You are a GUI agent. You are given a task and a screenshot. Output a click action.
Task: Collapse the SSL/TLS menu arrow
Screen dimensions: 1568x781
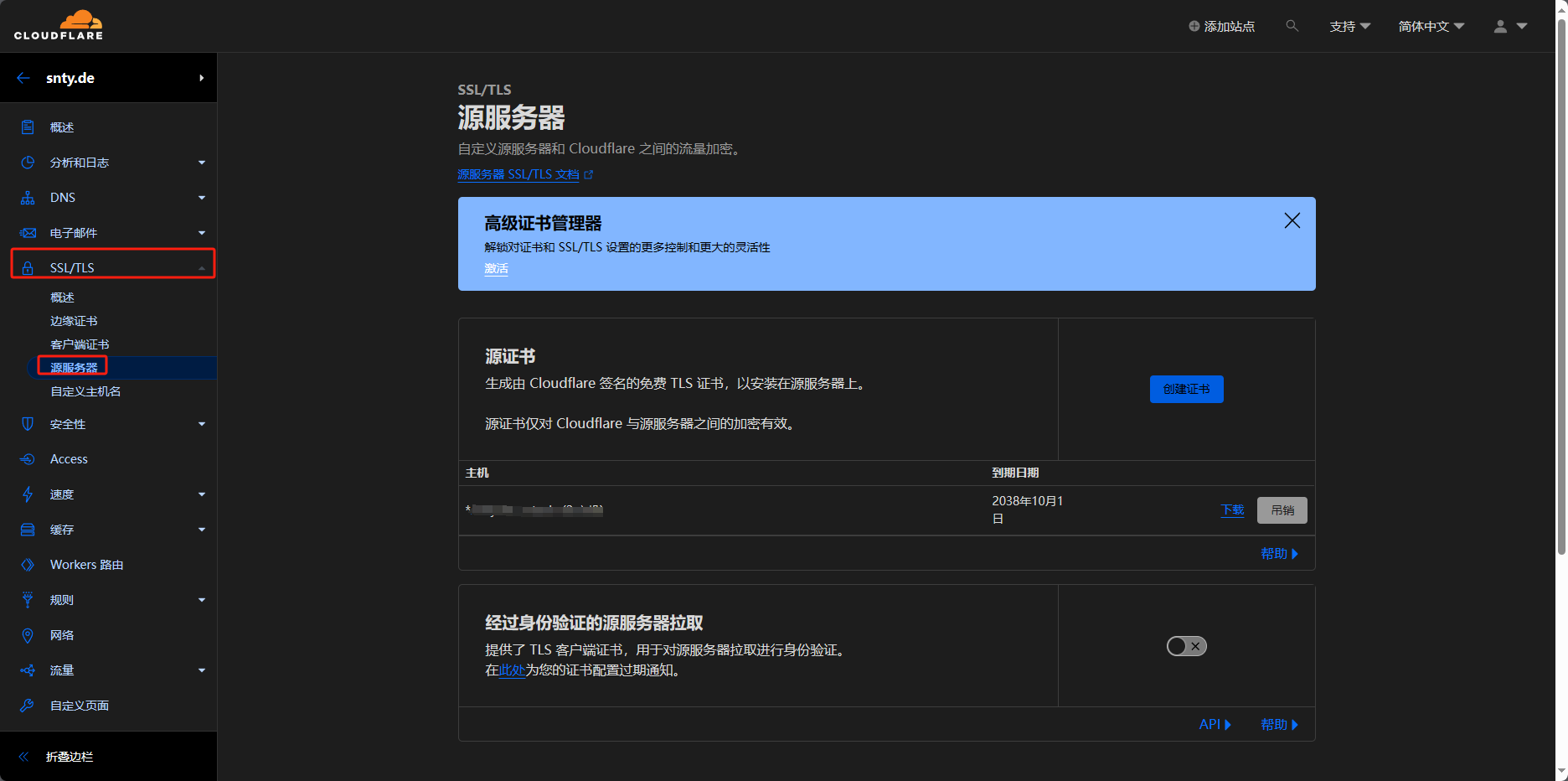coord(202,268)
